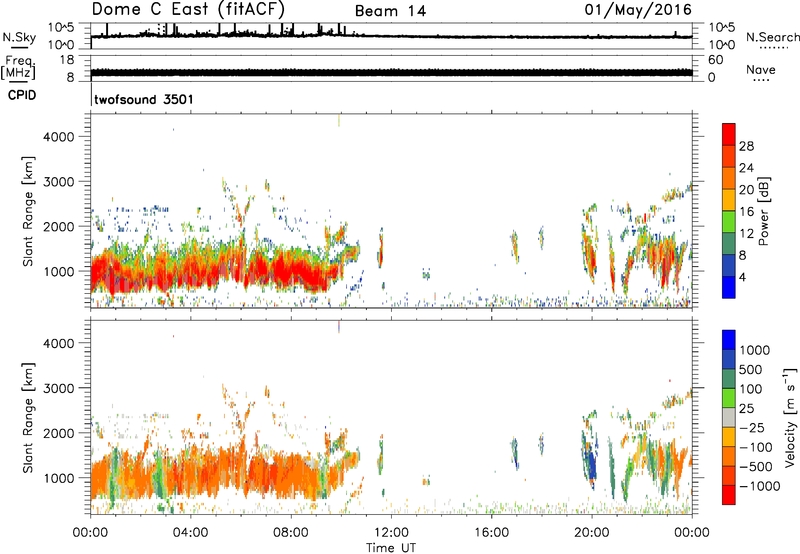Click the "08:00" time tick label
Image resolution: width=800 pixels, height=554 pixels.
(291, 533)
